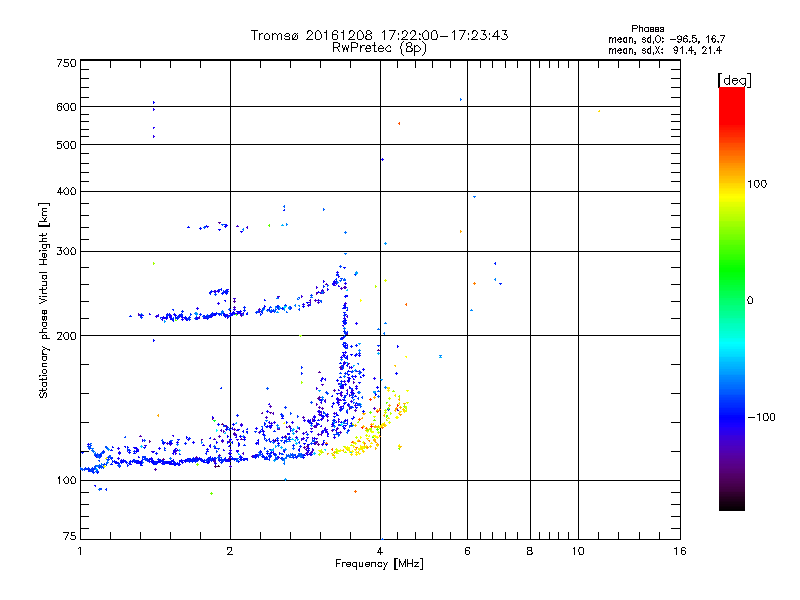The width and height of the screenshot is (800, 600).
Task: Click the '0' colorbar tick label
Action: 750,301
